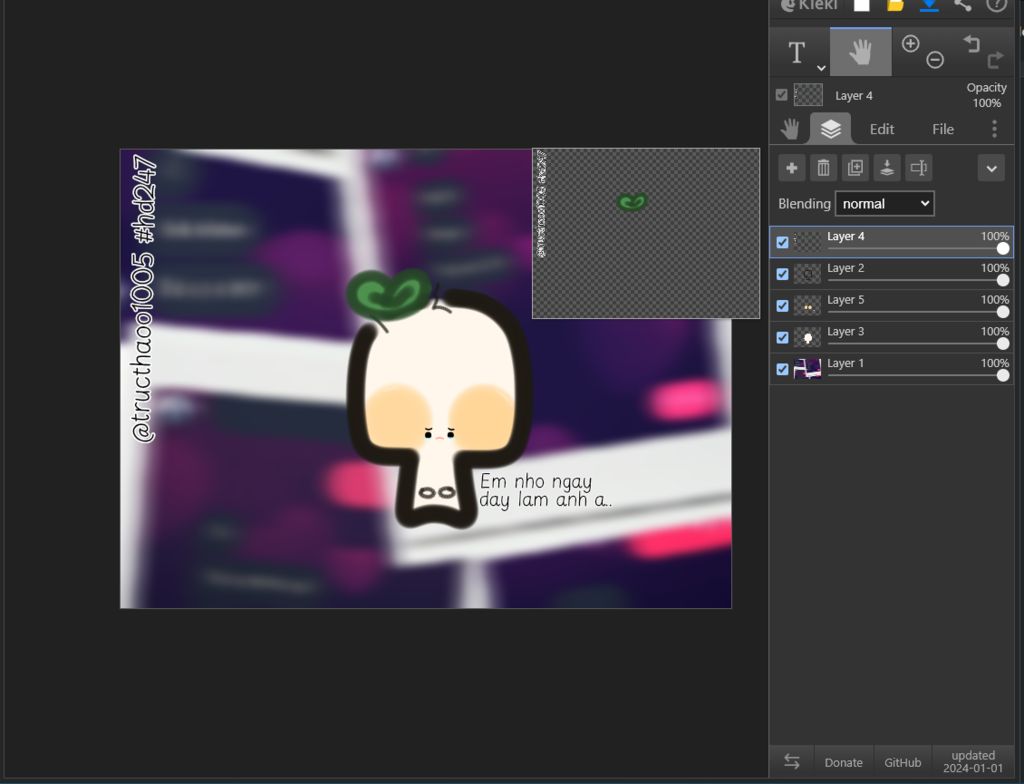Image resolution: width=1024 pixels, height=784 pixels.
Task: Add a new layer
Action: coord(792,168)
